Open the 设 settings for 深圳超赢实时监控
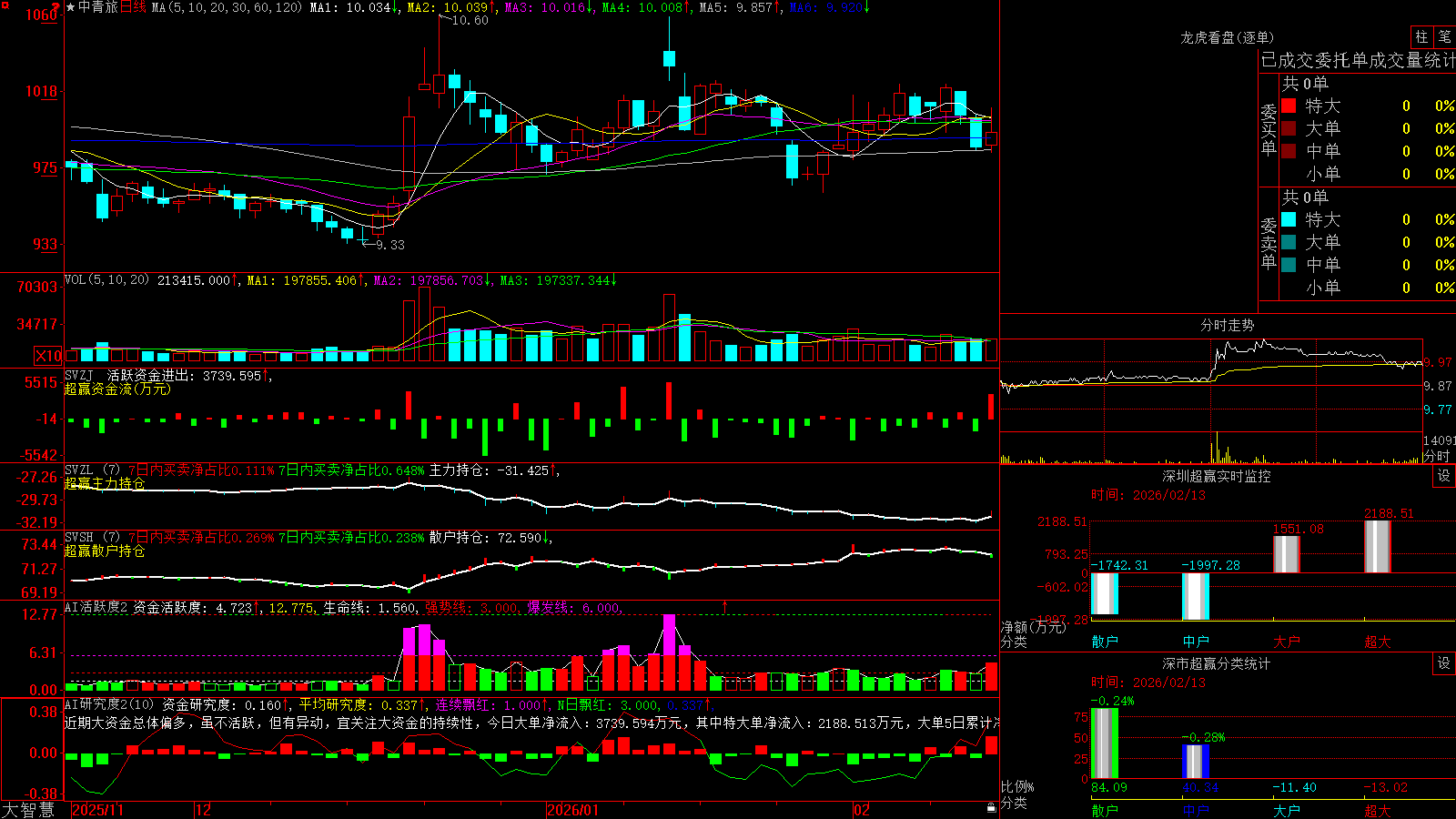Viewport: 1456px width, 819px height. pos(1444,476)
